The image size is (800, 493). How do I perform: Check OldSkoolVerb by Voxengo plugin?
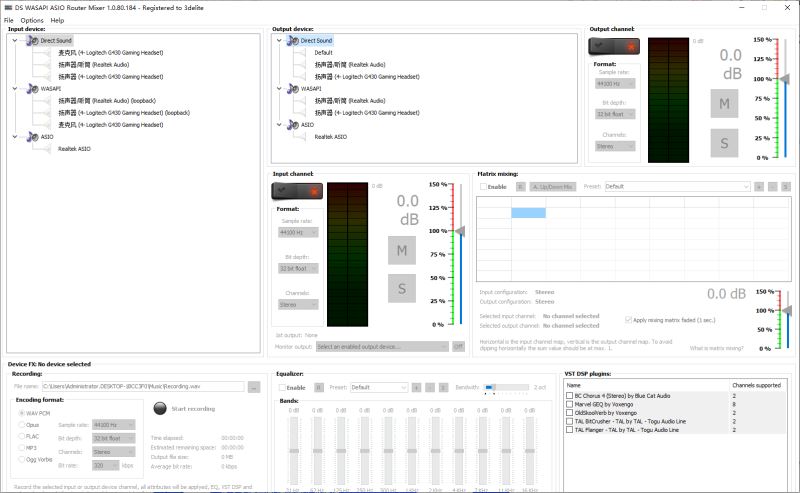pyautogui.click(x=569, y=413)
